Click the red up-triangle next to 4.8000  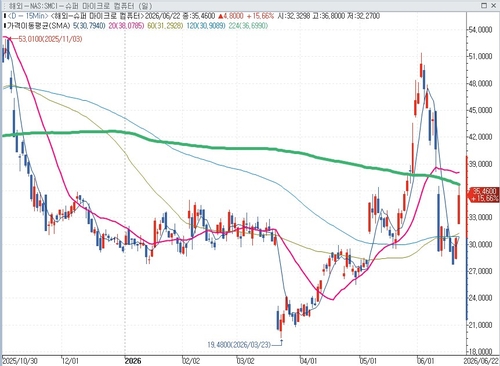221,16
